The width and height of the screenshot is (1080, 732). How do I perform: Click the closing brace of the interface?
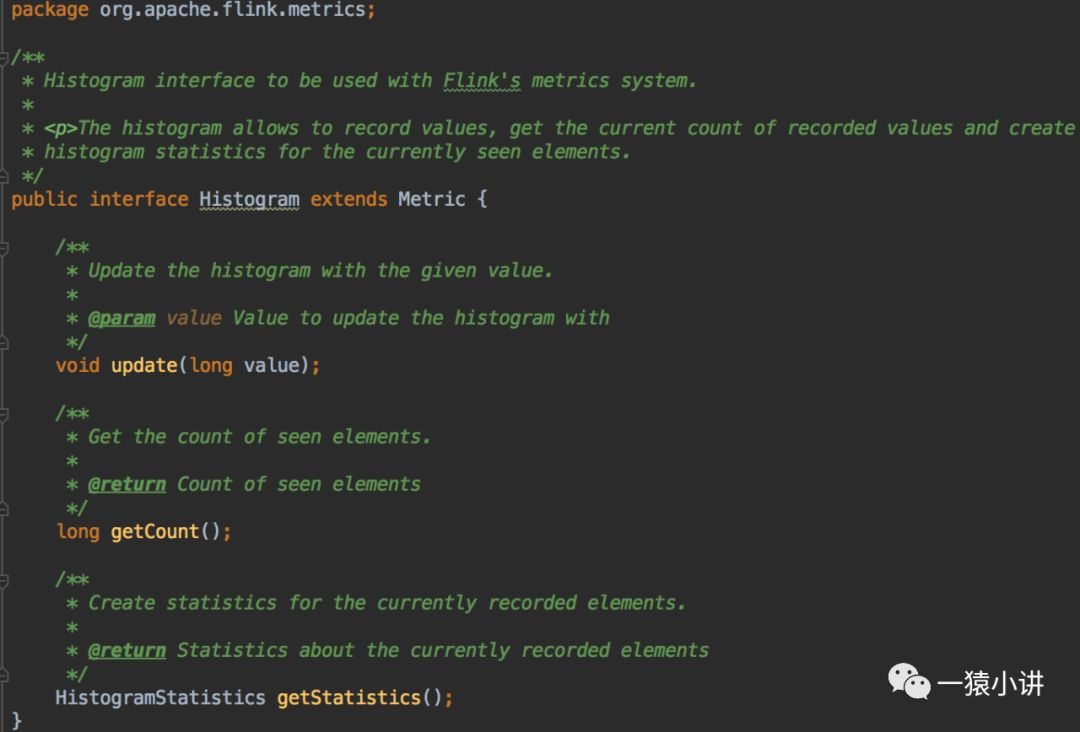[16, 720]
